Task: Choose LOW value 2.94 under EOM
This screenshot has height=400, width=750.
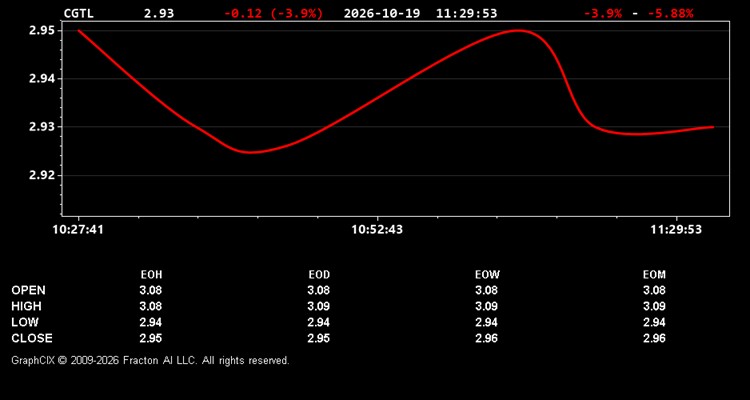Action: coord(654,322)
